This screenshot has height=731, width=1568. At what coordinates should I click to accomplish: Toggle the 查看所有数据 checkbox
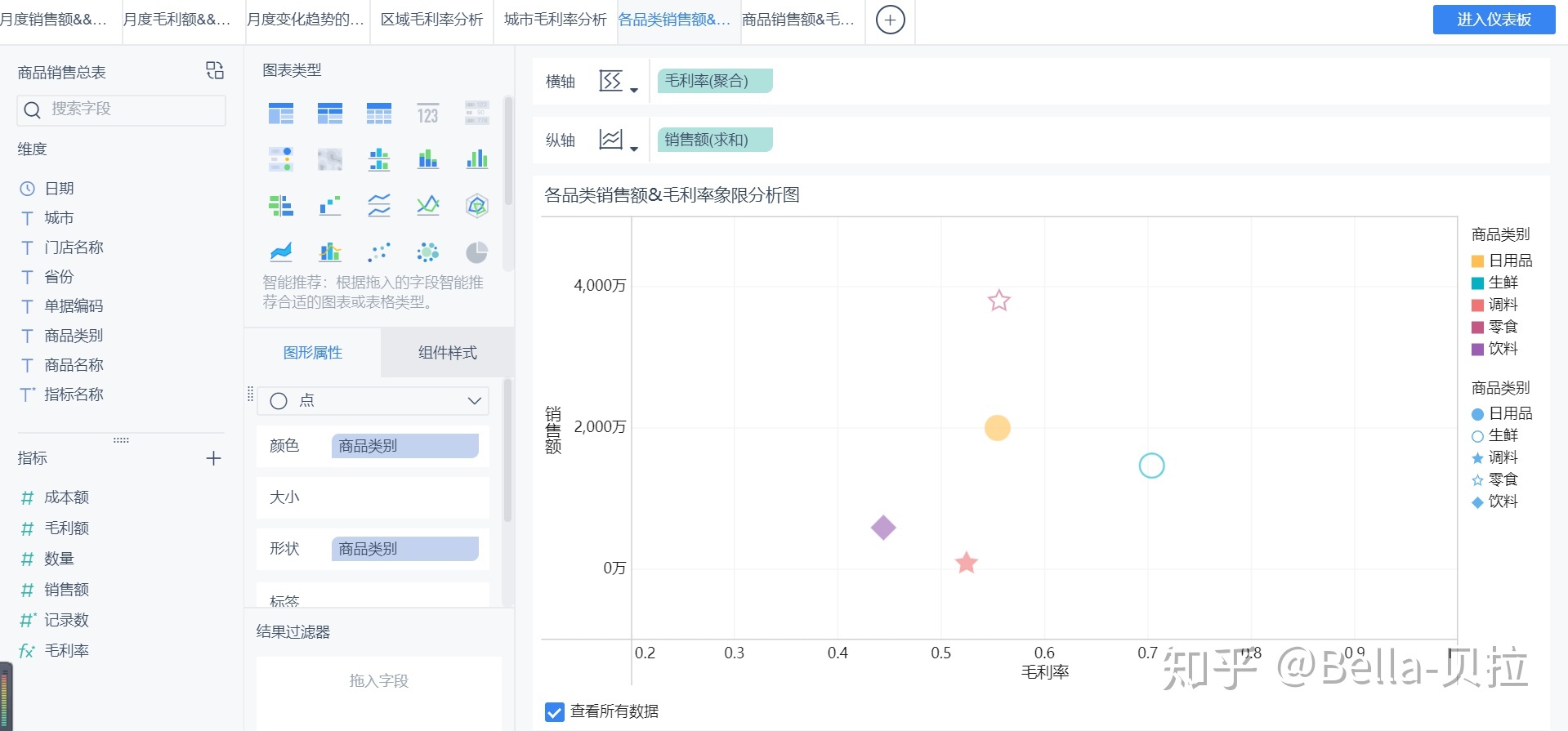pyautogui.click(x=554, y=711)
